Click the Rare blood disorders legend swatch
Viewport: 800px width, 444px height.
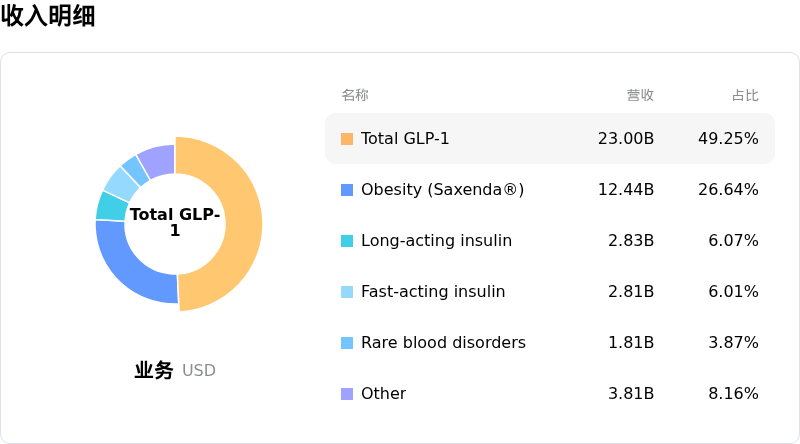point(347,343)
